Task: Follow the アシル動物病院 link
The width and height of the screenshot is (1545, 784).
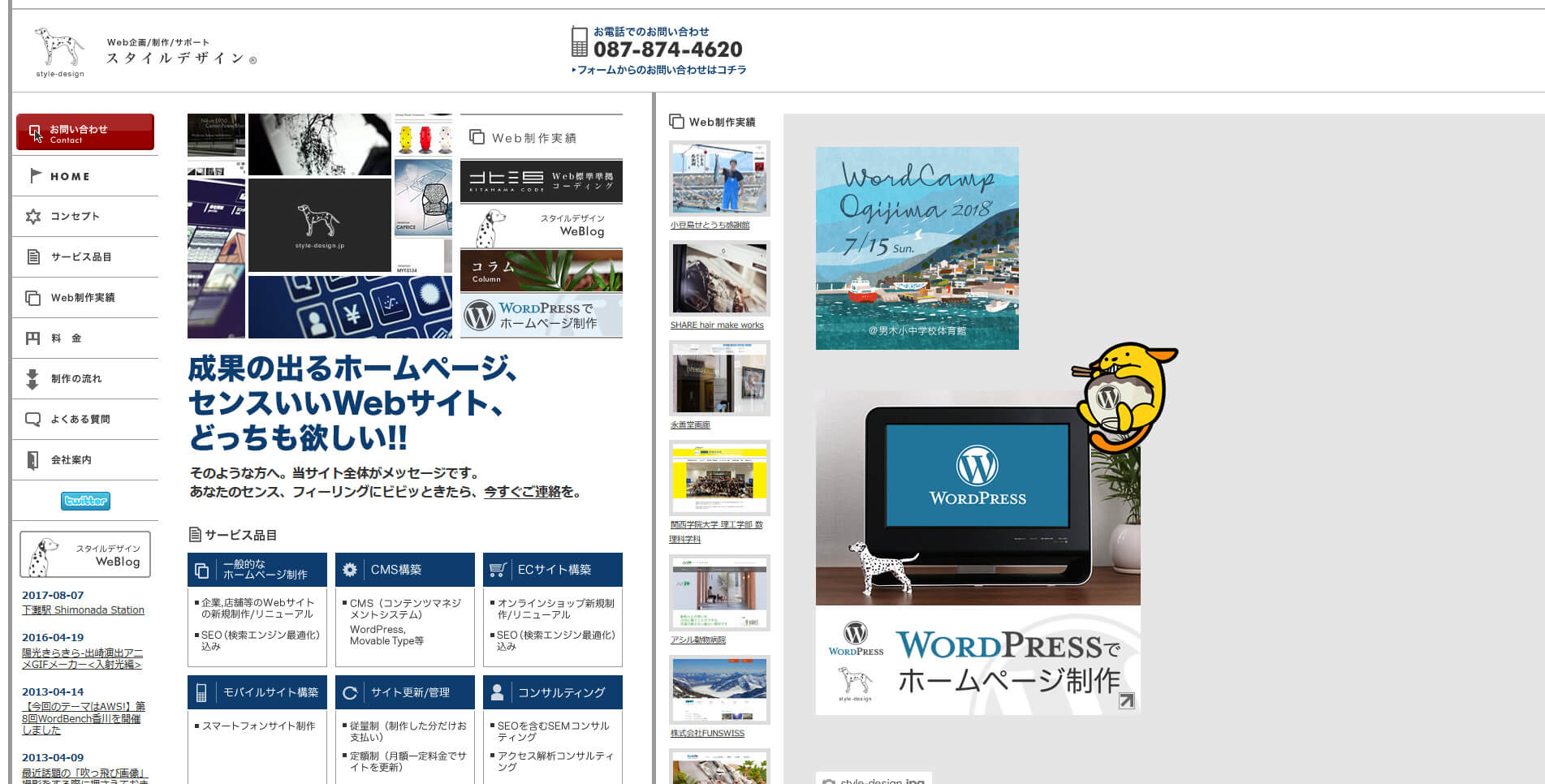Action: pyautogui.click(x=698, y=640)
